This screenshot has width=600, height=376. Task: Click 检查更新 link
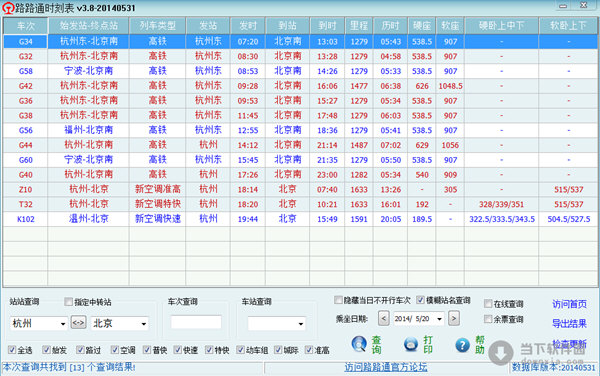[569, 343]
